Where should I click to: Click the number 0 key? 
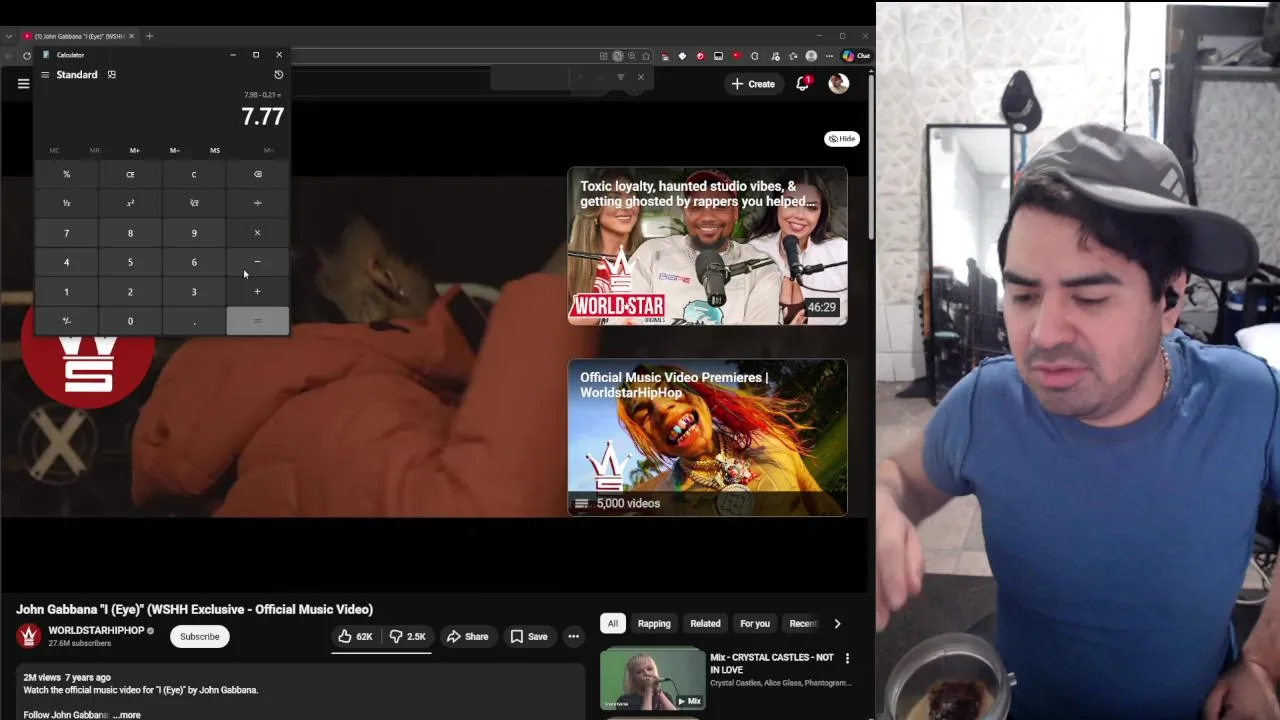130,321
